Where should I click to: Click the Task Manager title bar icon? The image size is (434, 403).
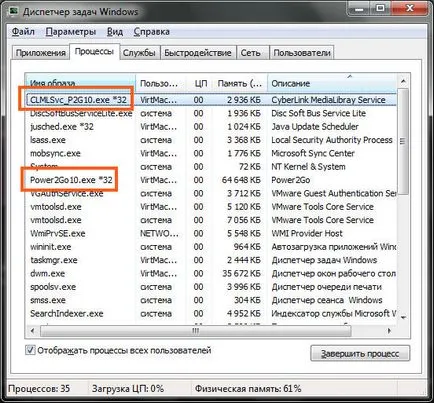[13, 11]
